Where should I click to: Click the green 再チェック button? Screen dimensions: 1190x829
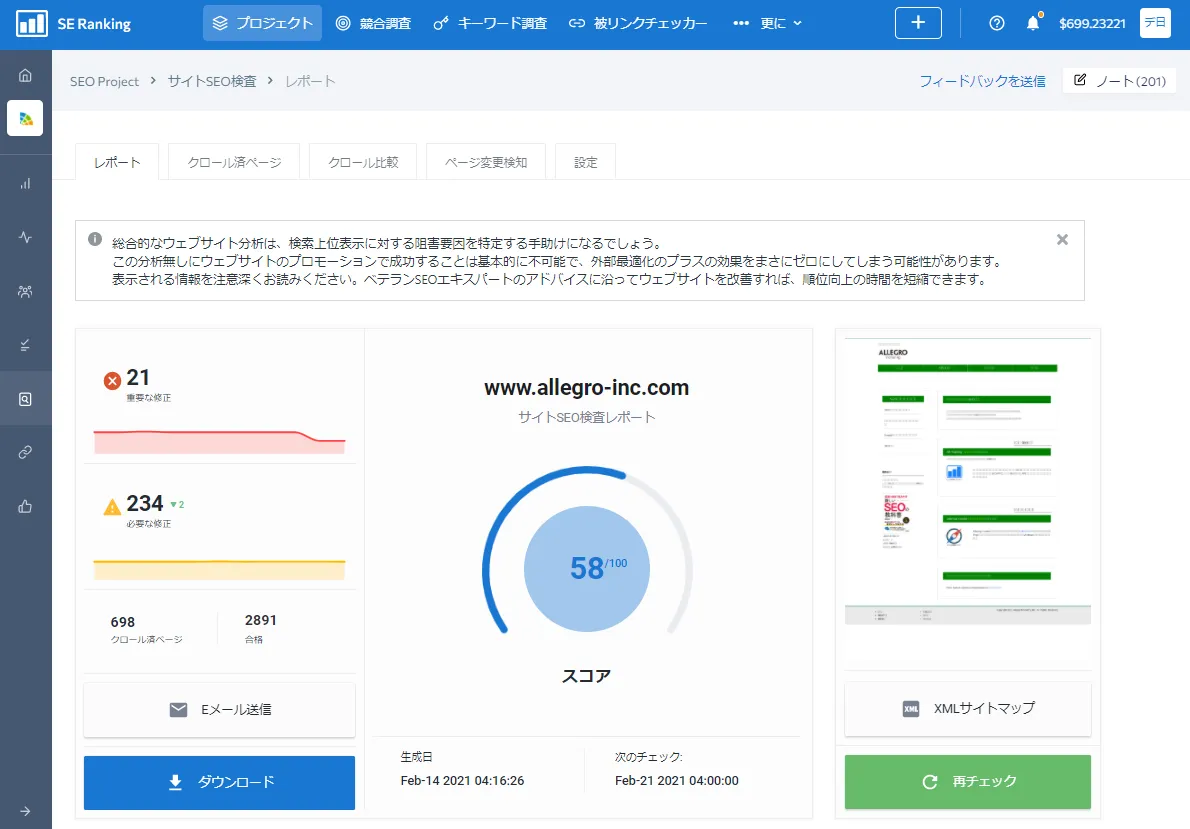968,782
